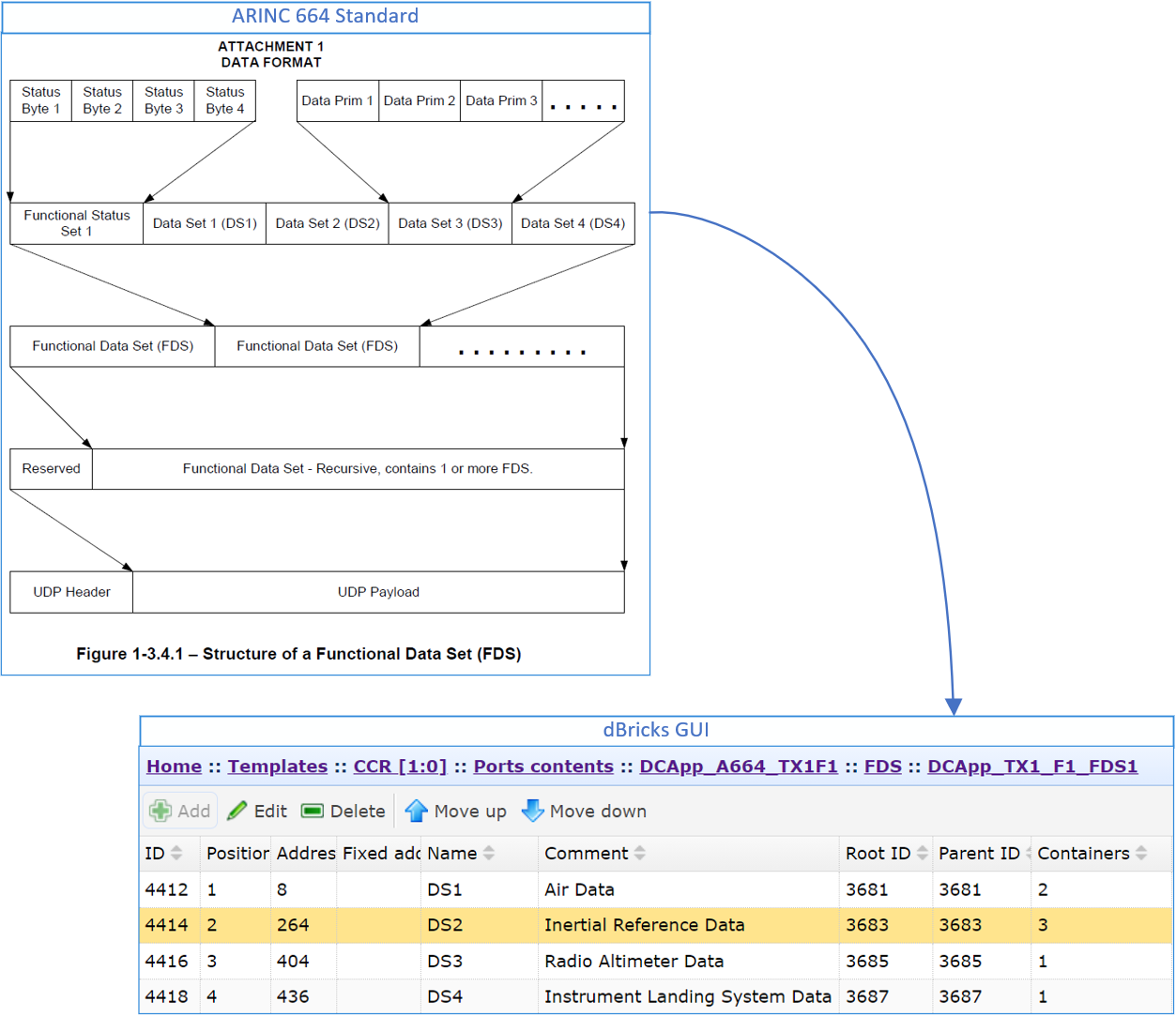Click the Position column header
This screenshot has height=1017, width=1176.
(x=236, y=854)
